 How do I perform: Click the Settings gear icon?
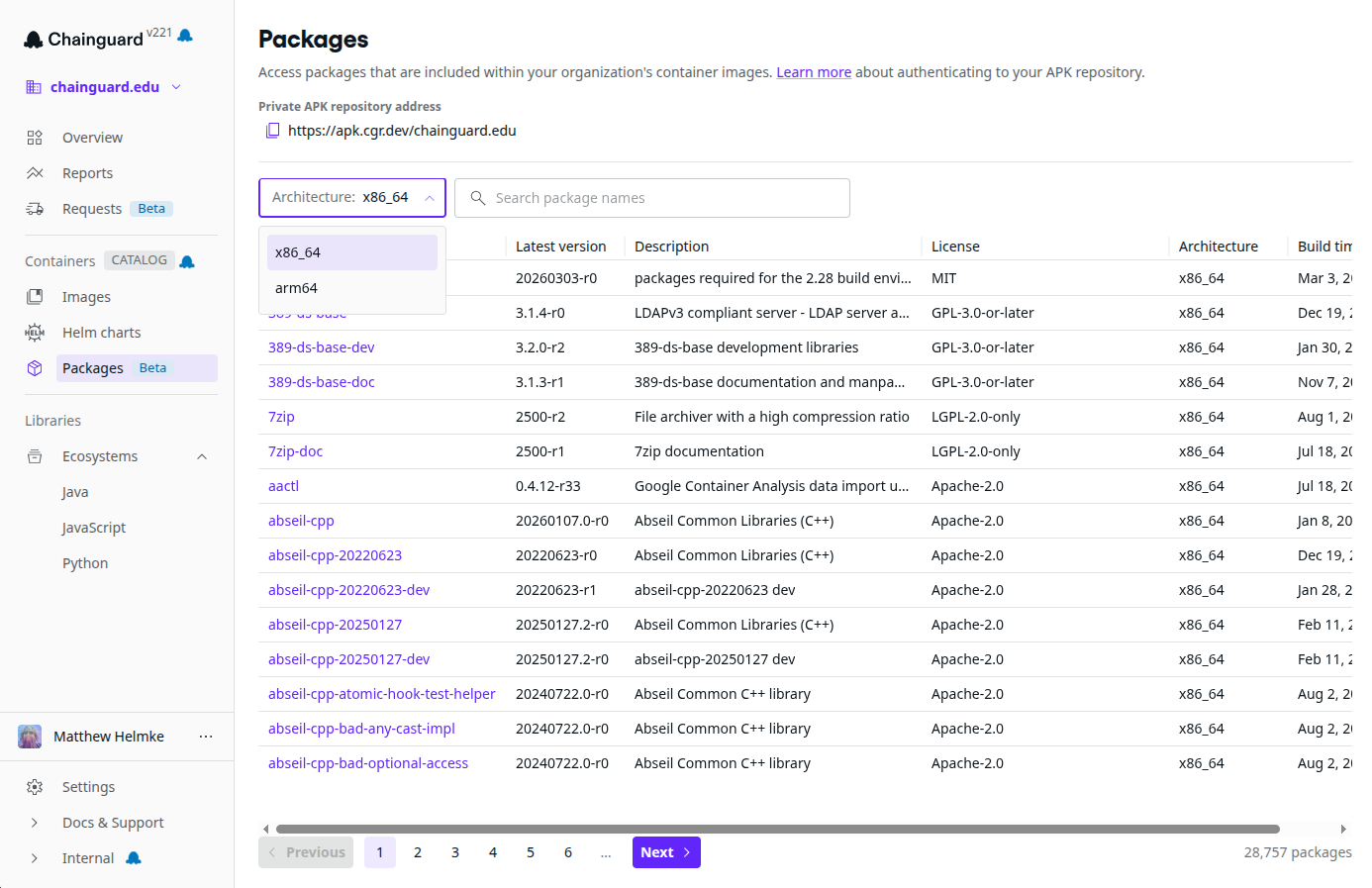pos(35,787)
